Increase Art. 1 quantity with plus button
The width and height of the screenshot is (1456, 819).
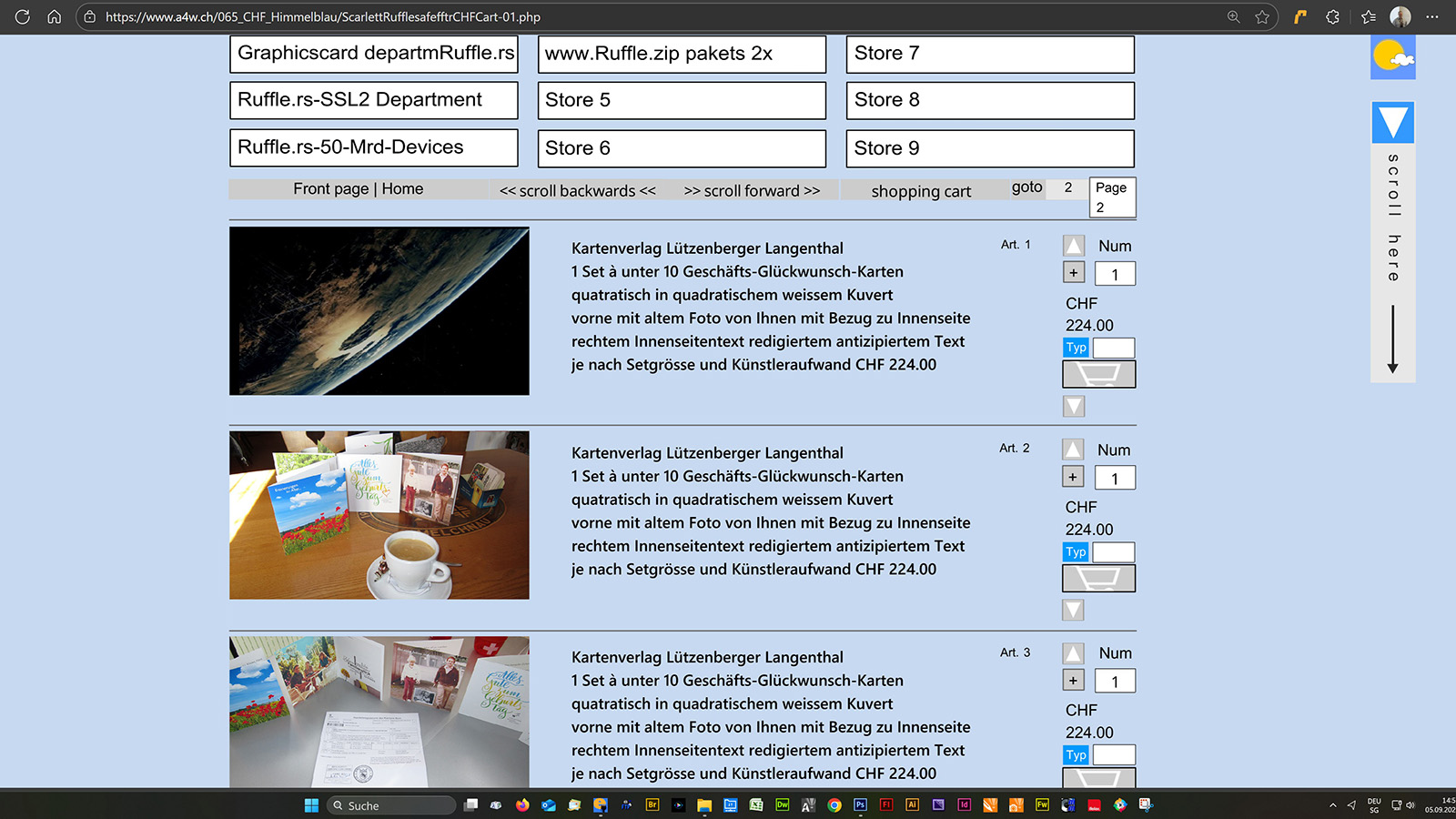pos(1074,272)
